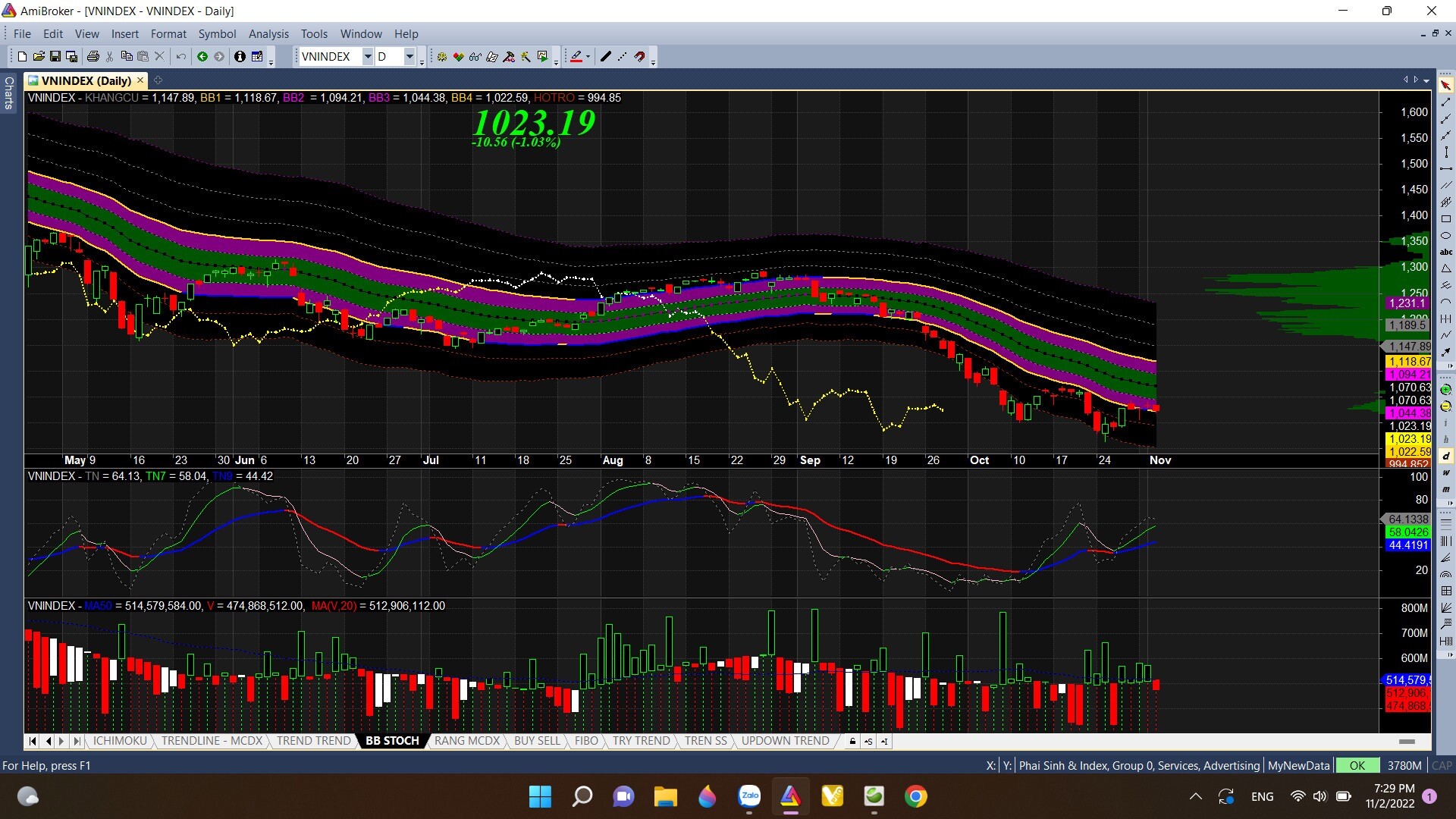The image size is (1456, 819).
Task: Switch to the RANG MCDX sheet tab
Action: click(466, 741)
